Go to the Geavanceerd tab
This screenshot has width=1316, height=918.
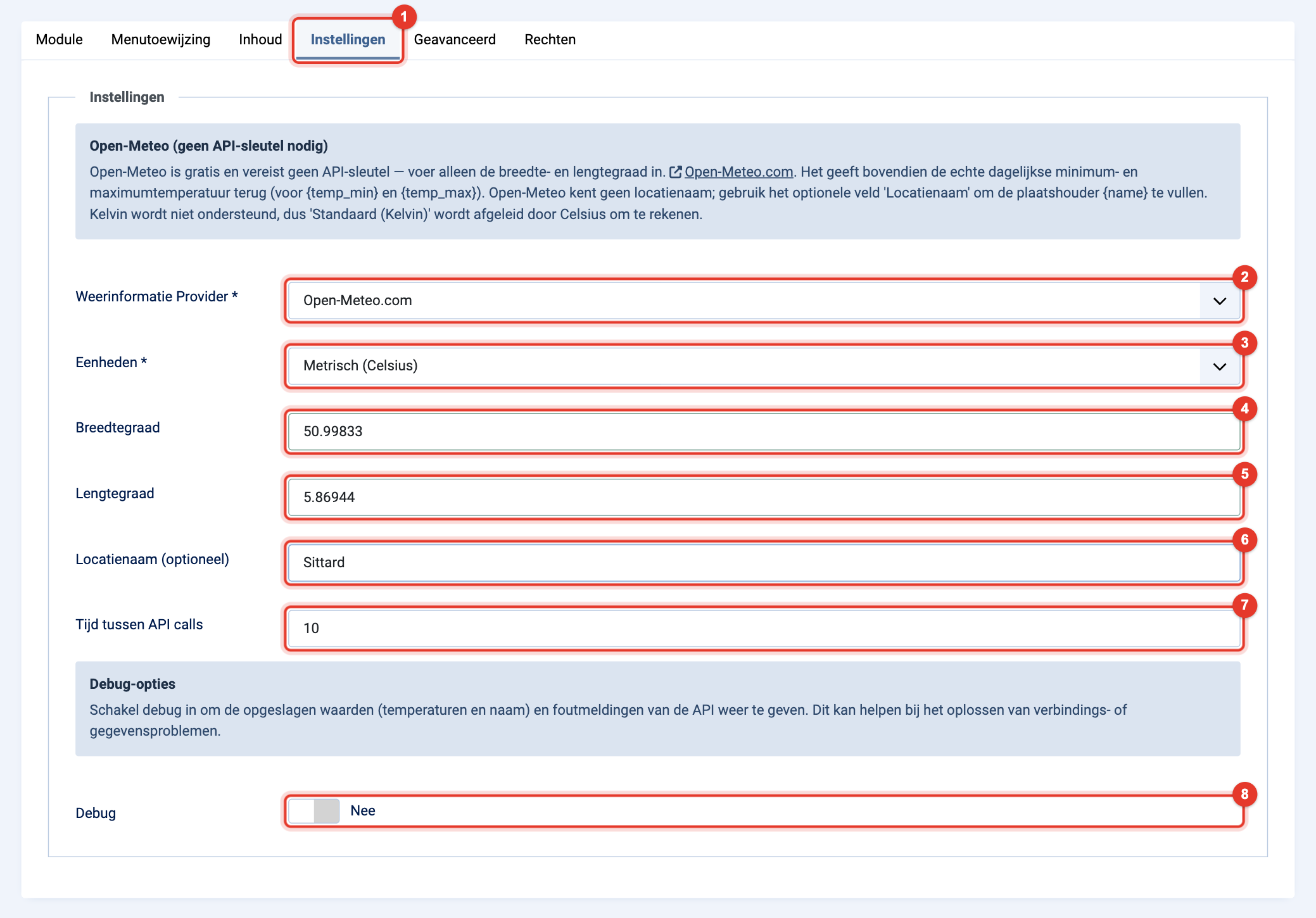455,39
